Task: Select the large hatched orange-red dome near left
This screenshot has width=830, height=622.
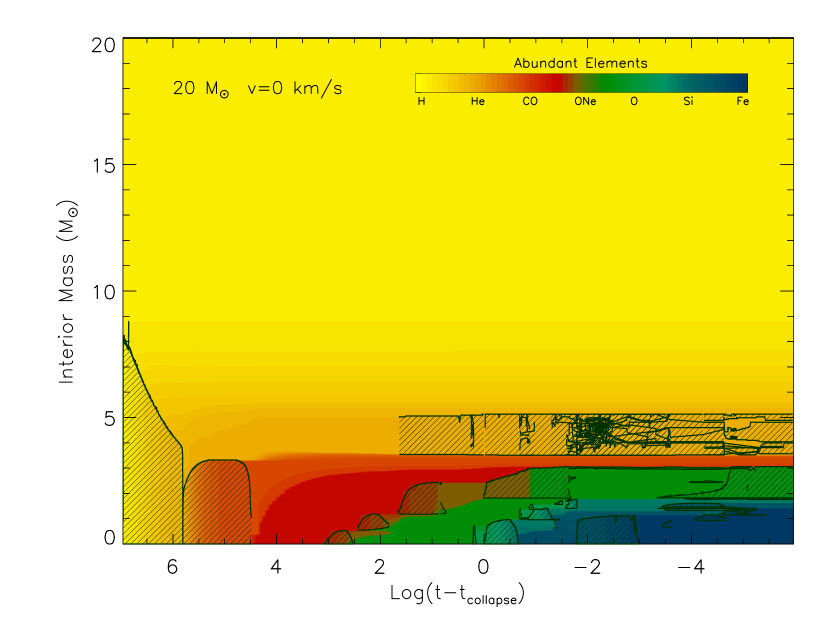Action: pos(215,495)
